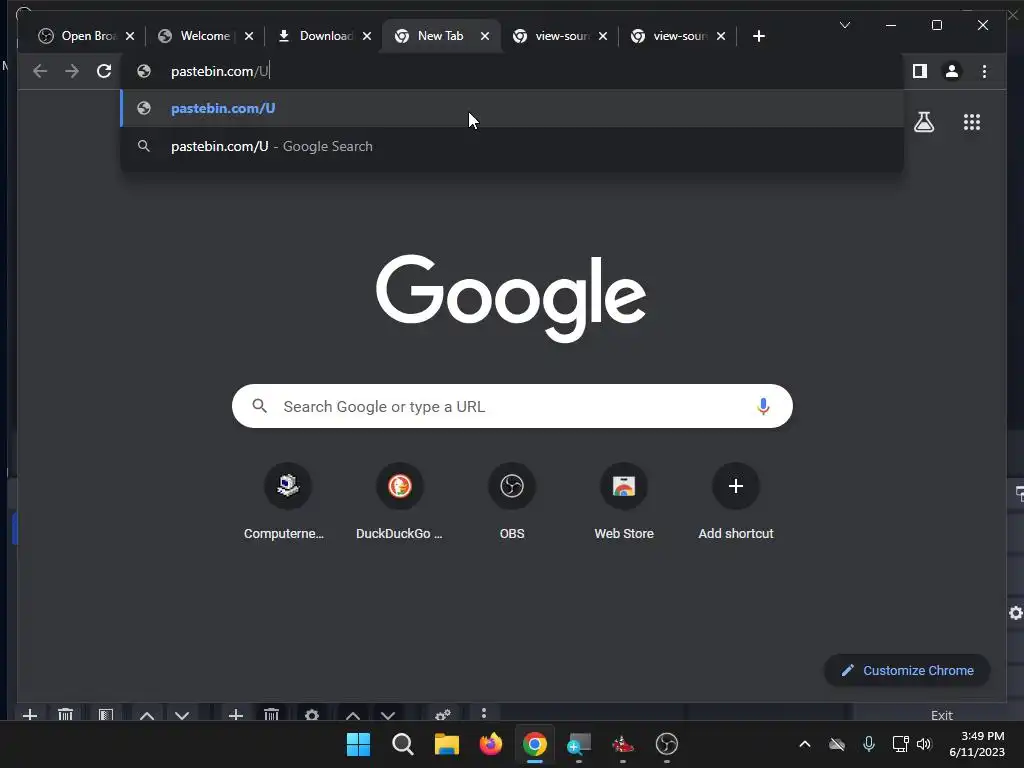Open the Windows Start menu

(358, 744)
